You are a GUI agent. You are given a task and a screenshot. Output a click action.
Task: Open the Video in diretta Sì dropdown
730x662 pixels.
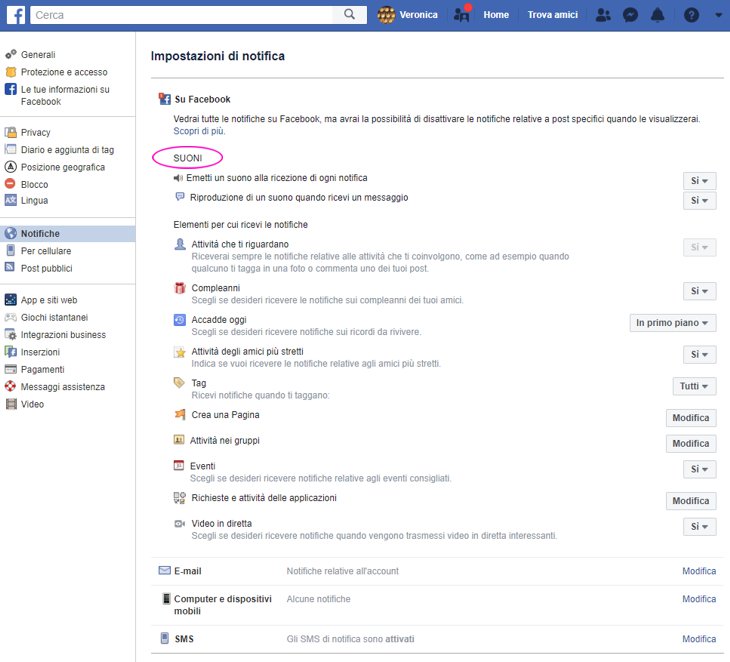click(699, 527)
